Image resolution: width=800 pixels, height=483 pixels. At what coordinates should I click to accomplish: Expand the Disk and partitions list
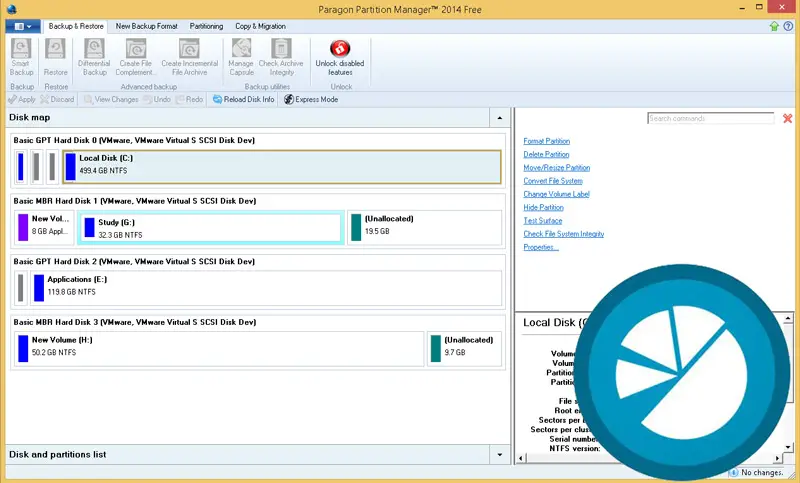click(x=500, y=455)
